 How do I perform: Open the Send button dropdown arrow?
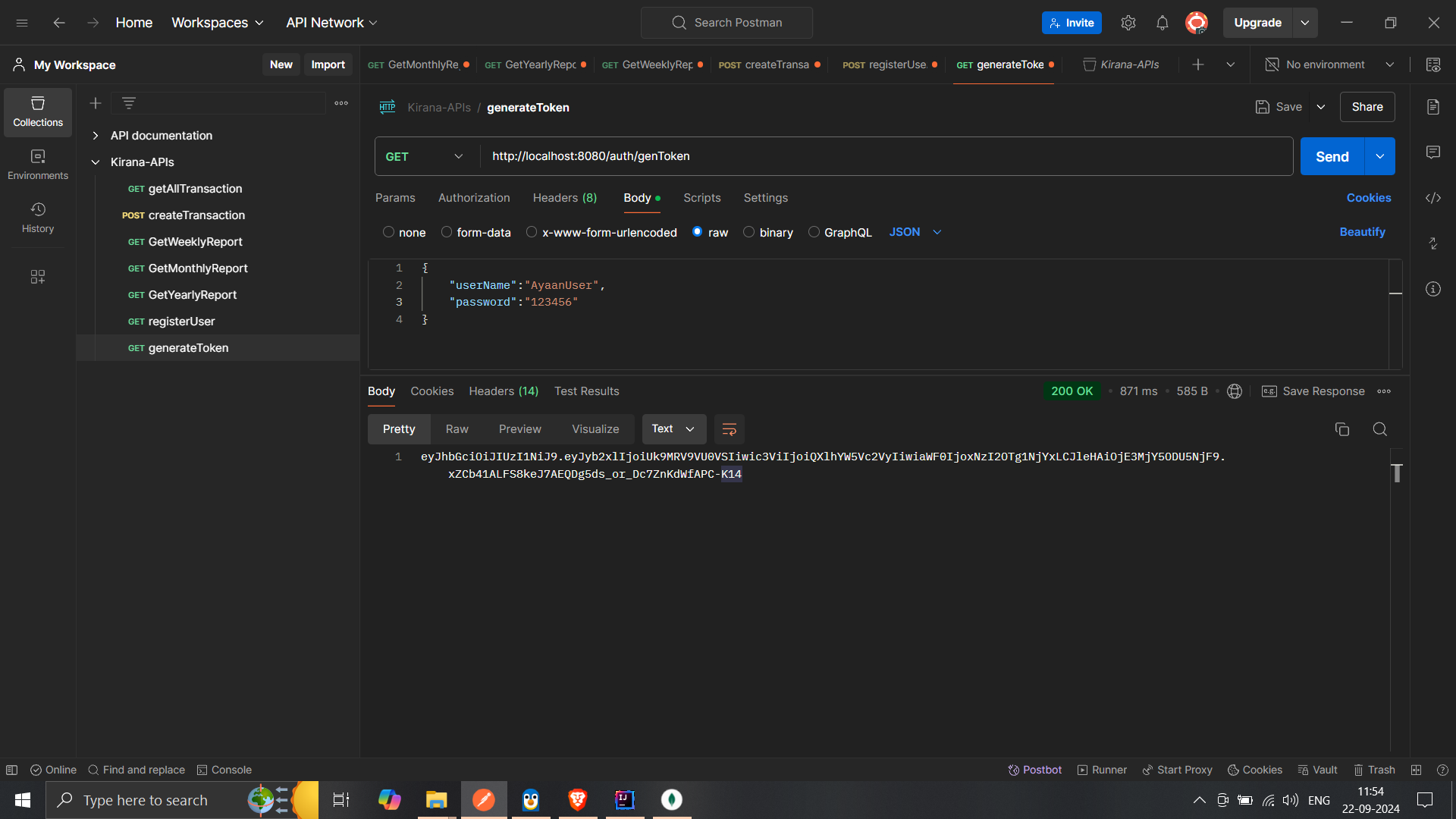1380,156
